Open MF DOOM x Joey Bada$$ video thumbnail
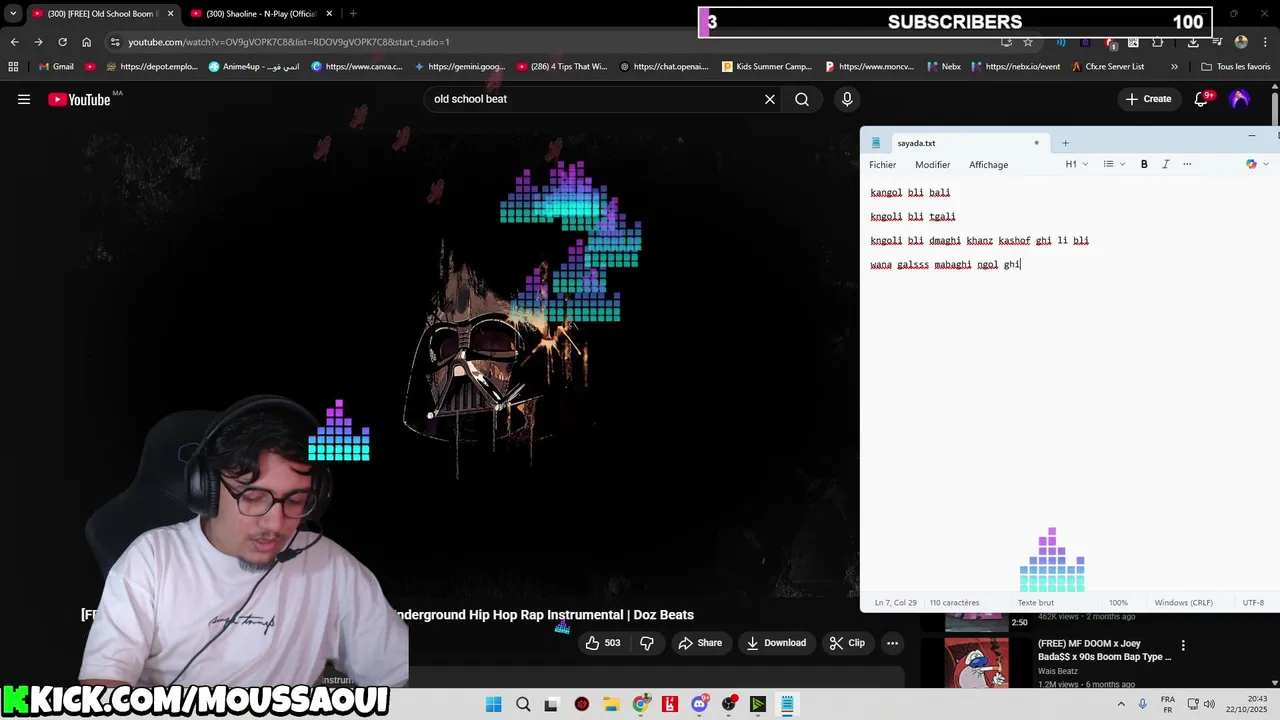Viewport: 1280px width, 720px height. coord(977,664)
